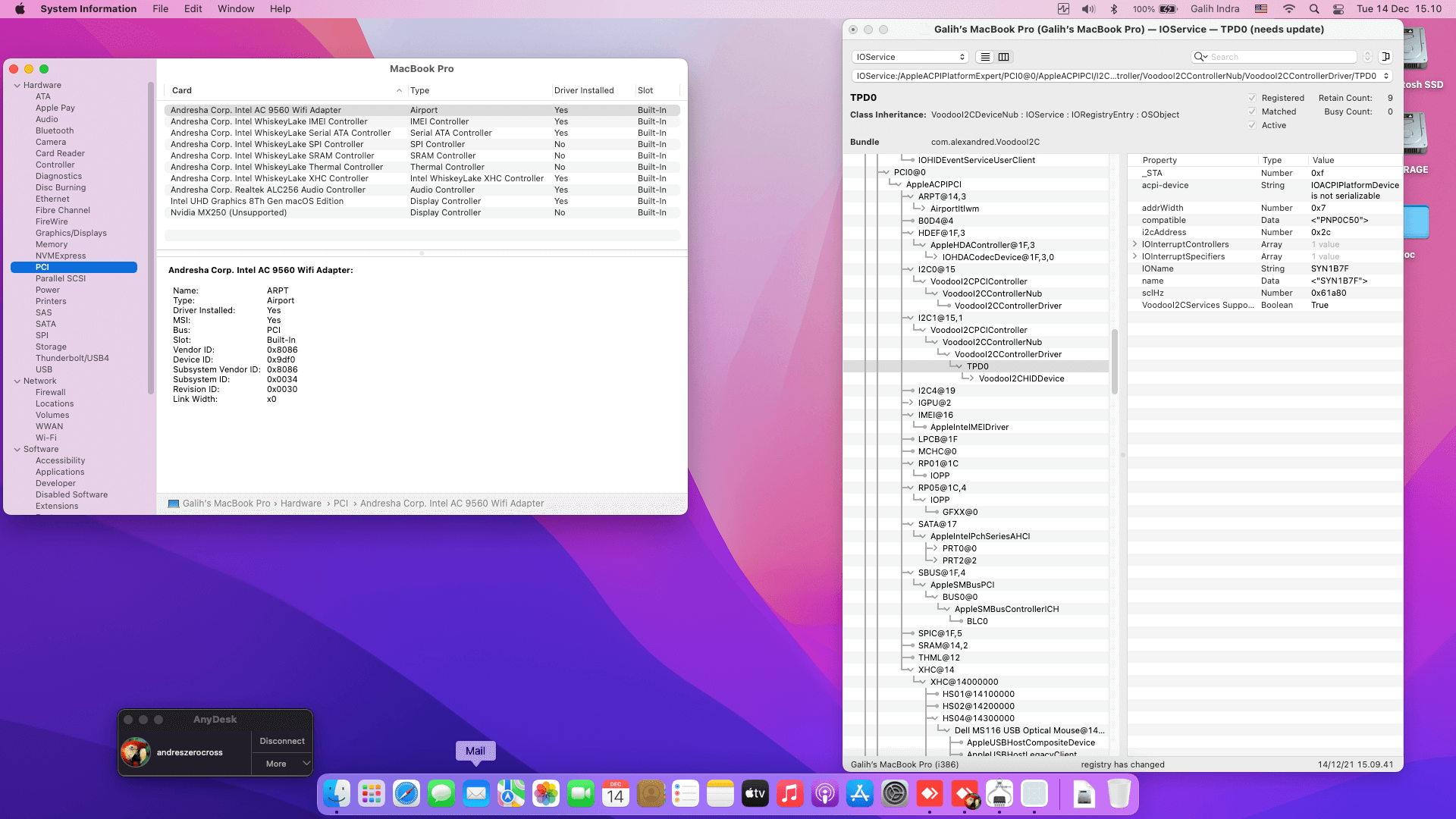Open AnyDesk from the Dock
Screen dimensions: 1456x819
tap(965, 794)
